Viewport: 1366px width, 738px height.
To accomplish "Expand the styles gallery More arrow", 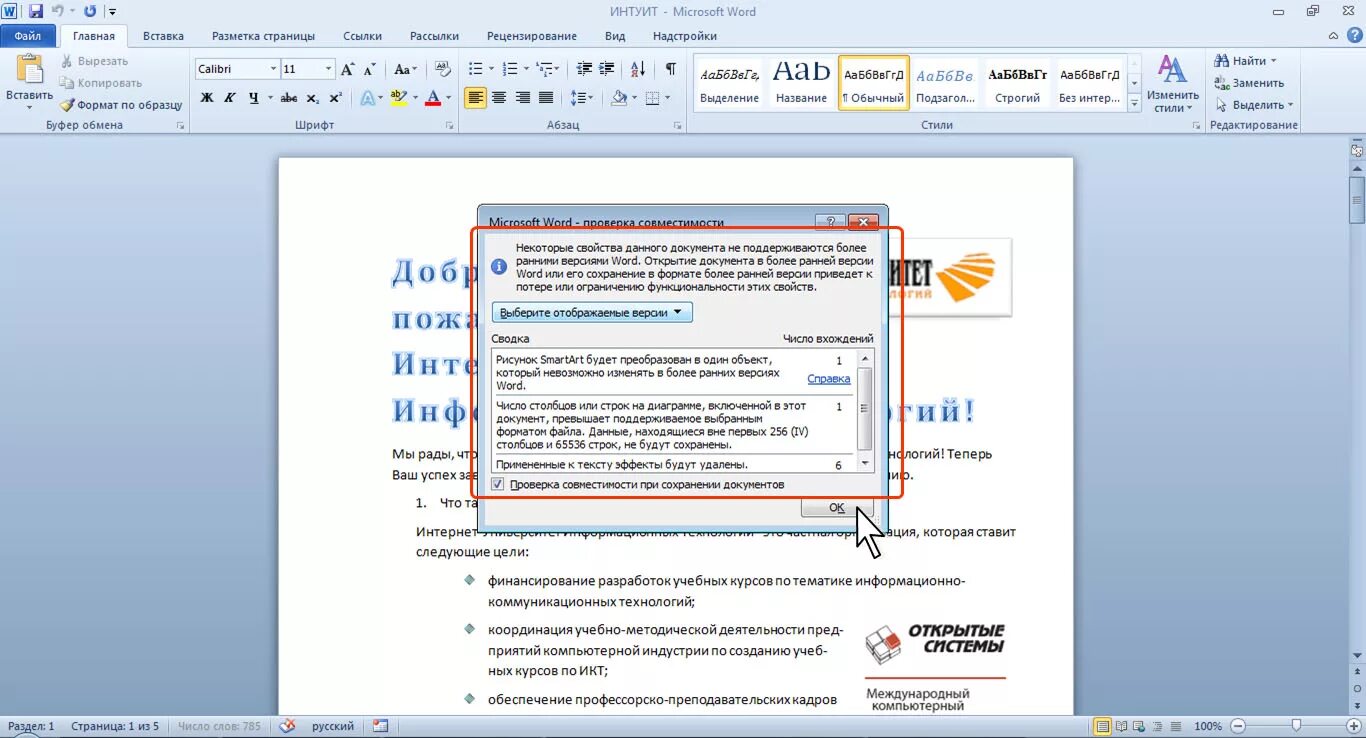I will pos(1134,102).
